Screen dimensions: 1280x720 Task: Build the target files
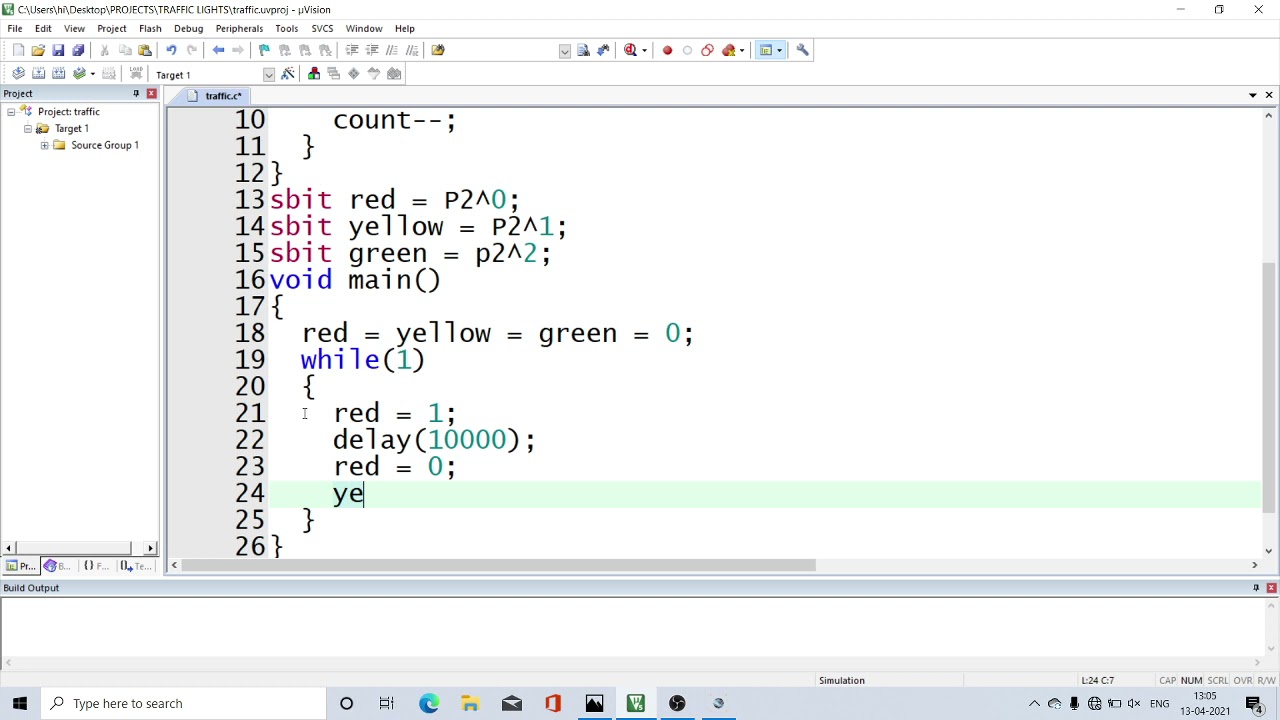pos(38,74)
